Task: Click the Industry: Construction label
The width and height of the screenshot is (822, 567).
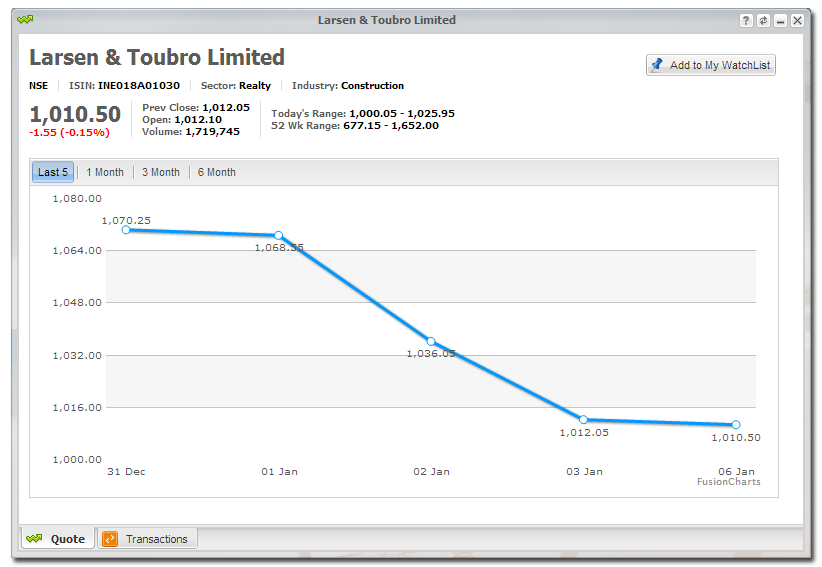Action: (x=348, y=85)
